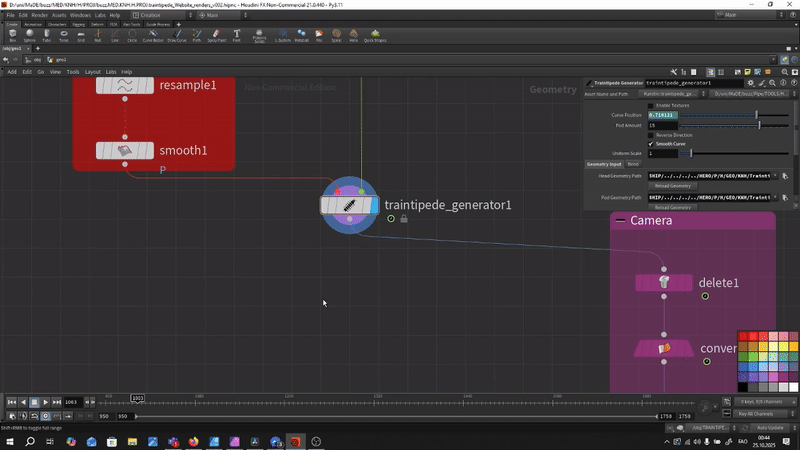Click the current frame number field
Viewport: 800px width, 450px height.
(73, 402)
